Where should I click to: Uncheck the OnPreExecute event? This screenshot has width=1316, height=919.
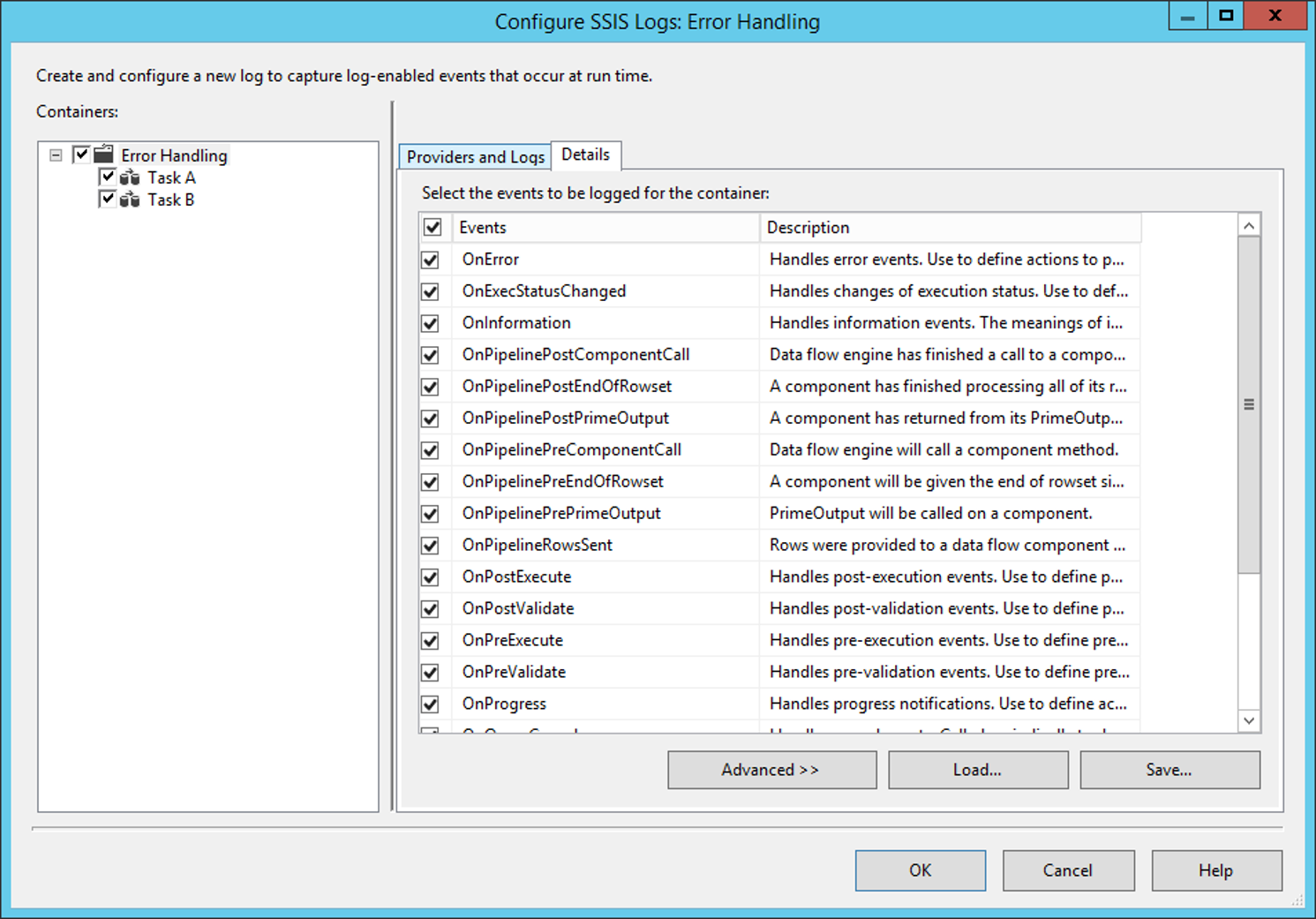tap(430, 640)
